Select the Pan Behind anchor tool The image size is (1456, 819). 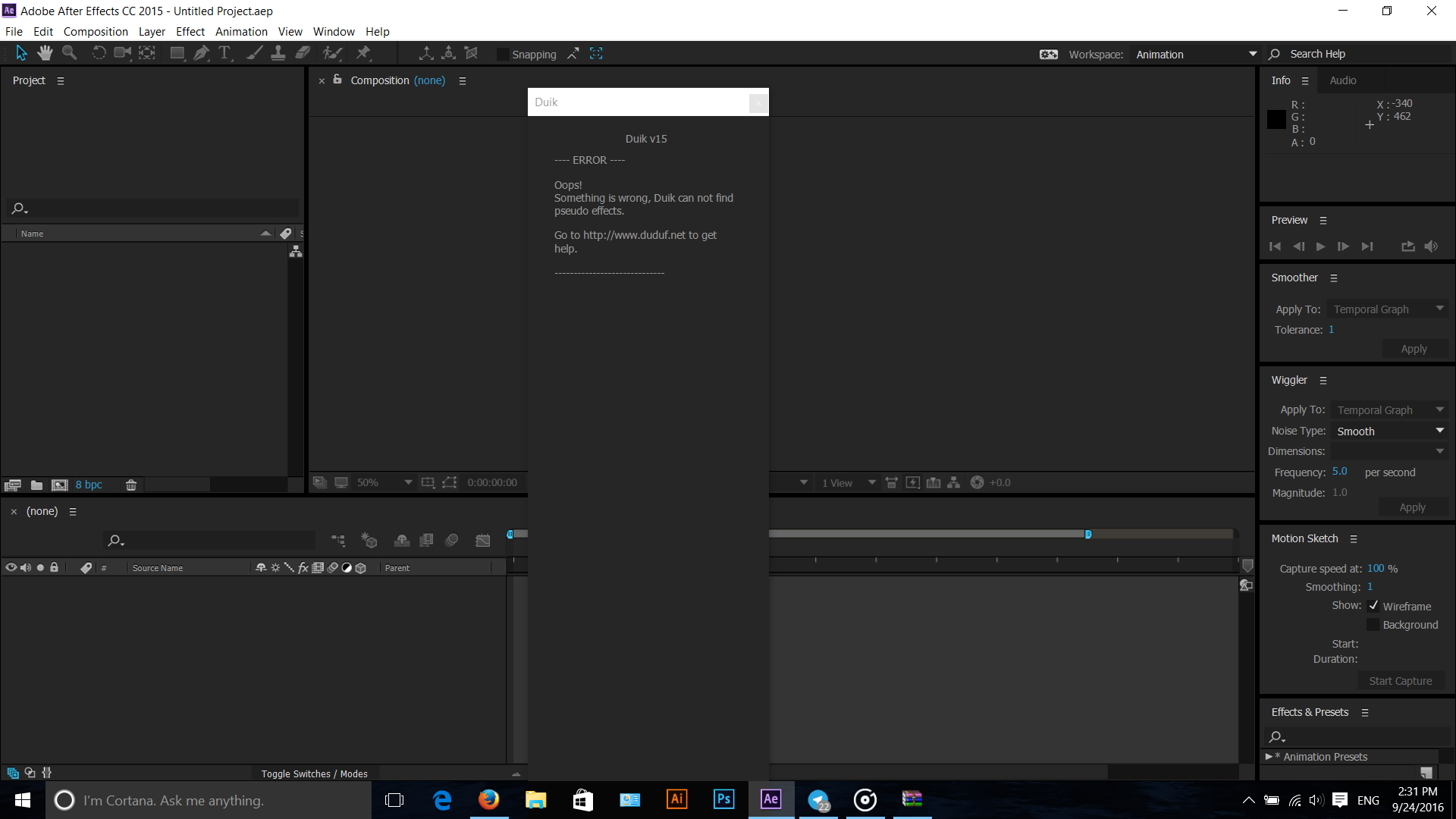tap(147, 53)
